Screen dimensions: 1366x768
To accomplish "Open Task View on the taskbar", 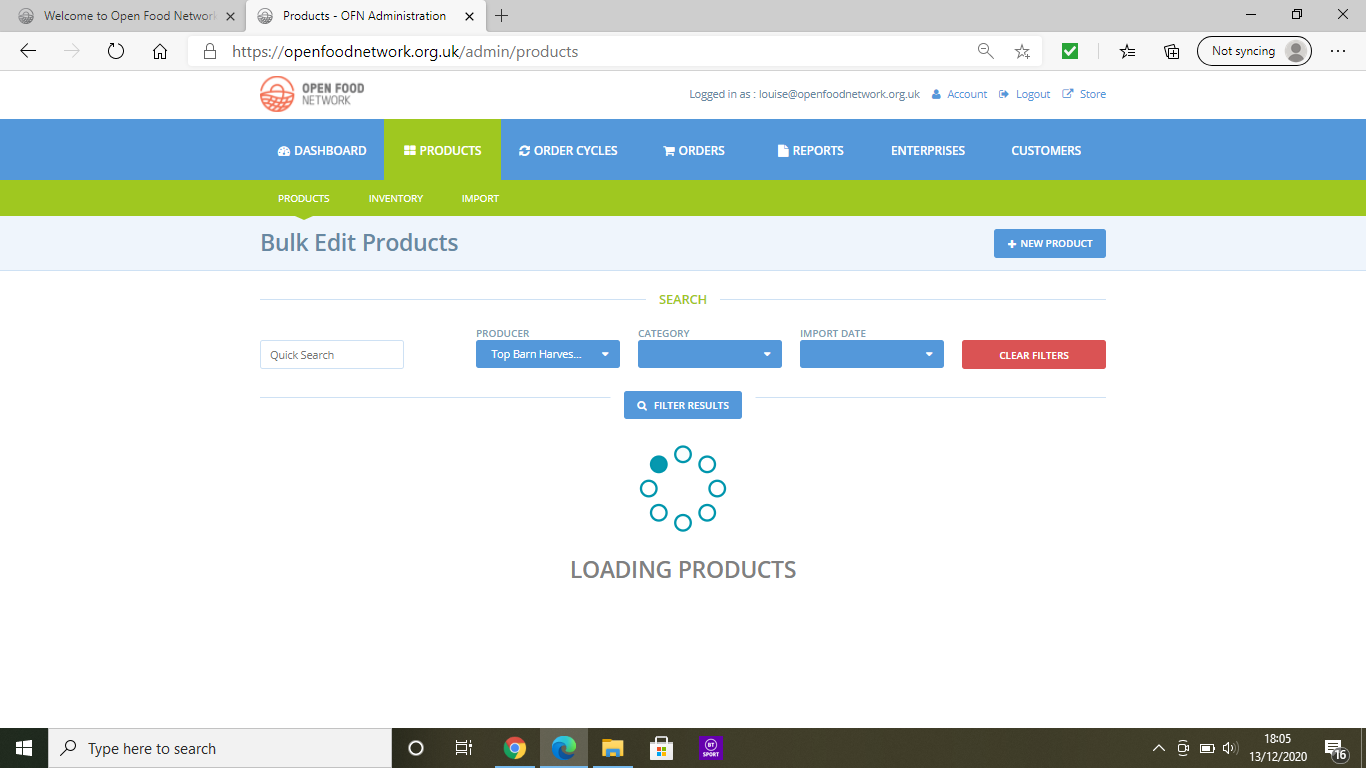I will (x=464, y=748).
